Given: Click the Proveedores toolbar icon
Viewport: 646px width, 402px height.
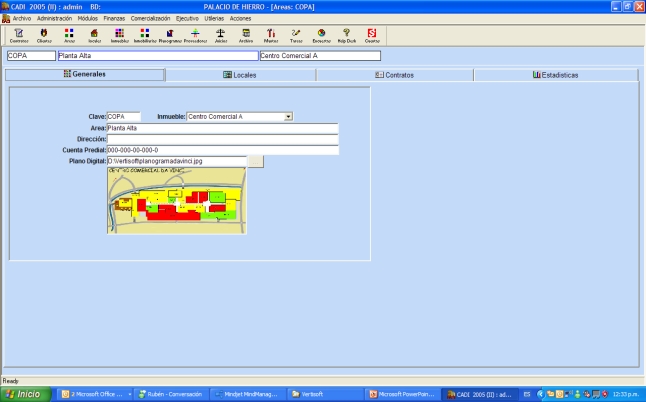Looking at the screenshot, I should point(195,35).
